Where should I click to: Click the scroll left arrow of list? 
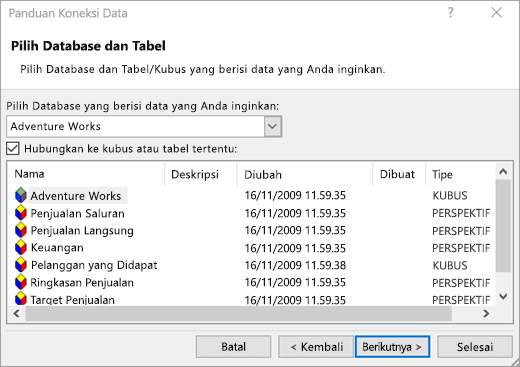16,313
